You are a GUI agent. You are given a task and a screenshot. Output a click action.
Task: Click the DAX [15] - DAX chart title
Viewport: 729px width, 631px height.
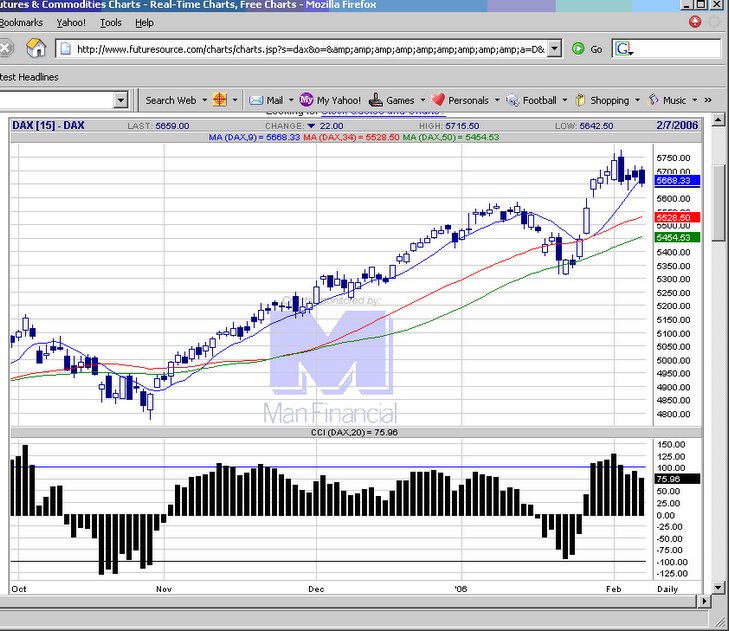click(x=48, y=126)
